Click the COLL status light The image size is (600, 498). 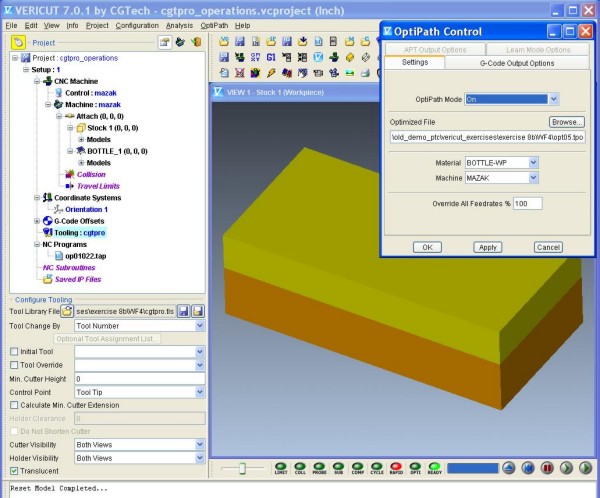[x=300, y=468]
